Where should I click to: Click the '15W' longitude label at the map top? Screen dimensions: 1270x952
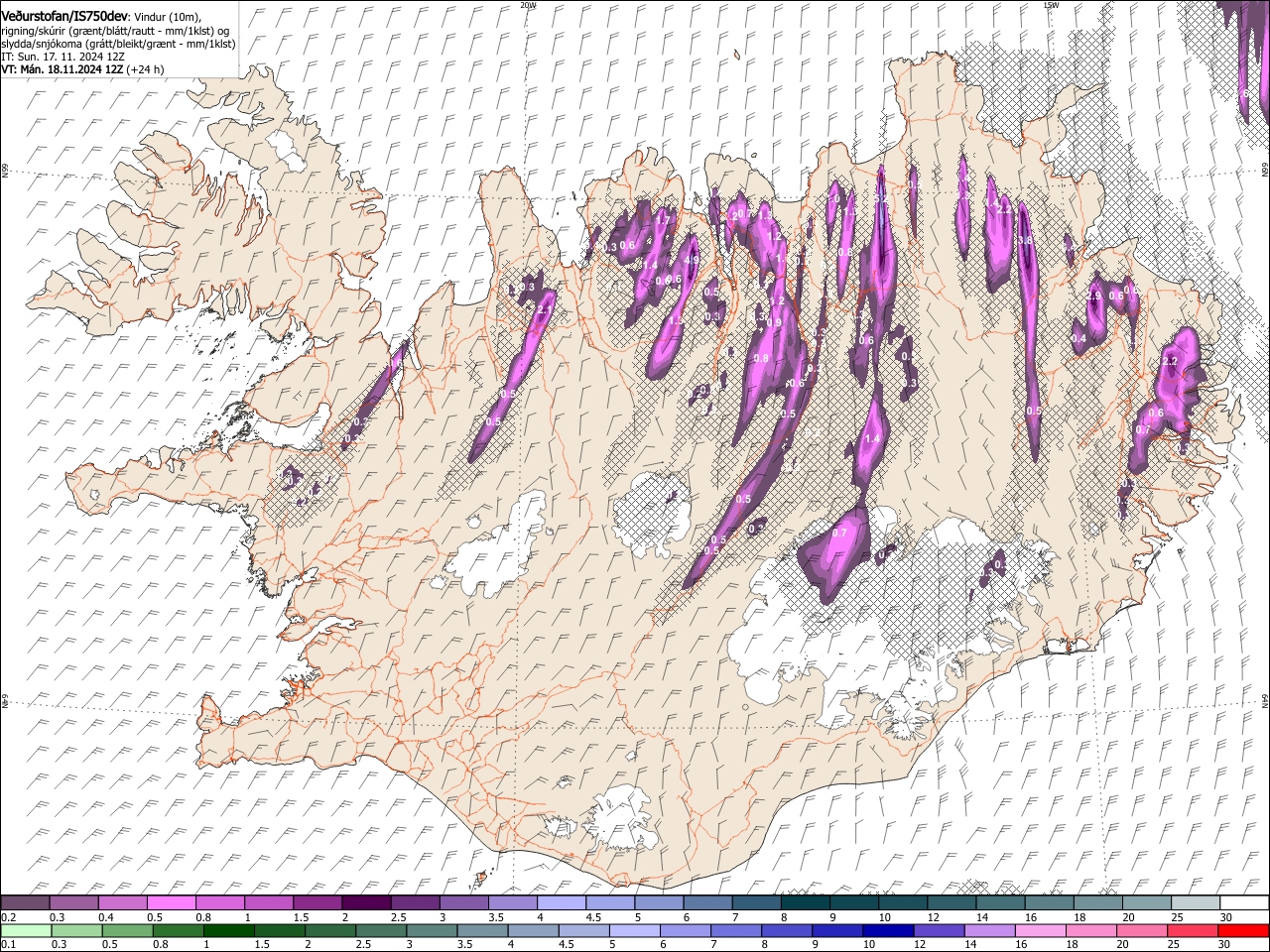tap(1050, 5)
